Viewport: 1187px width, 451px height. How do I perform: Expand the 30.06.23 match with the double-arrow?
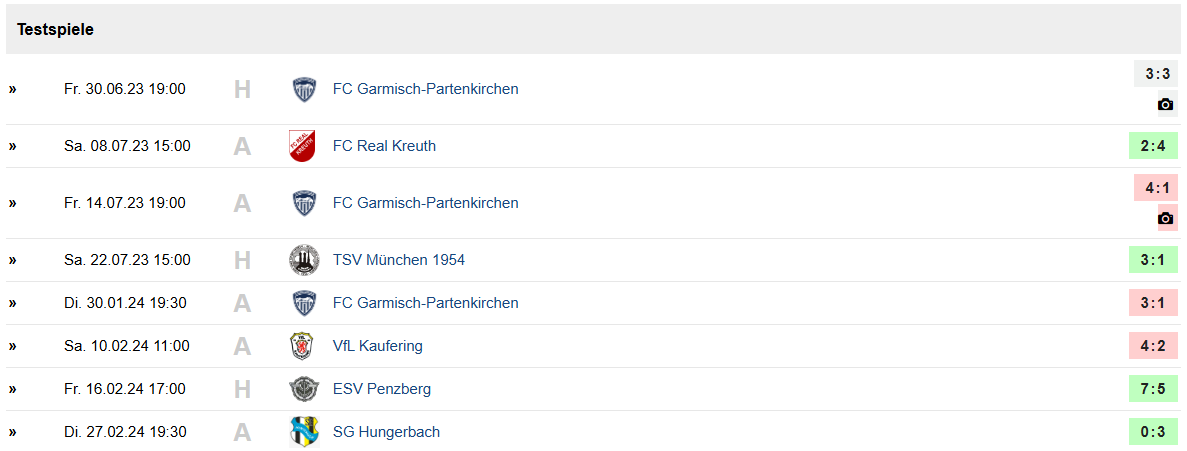12,89
